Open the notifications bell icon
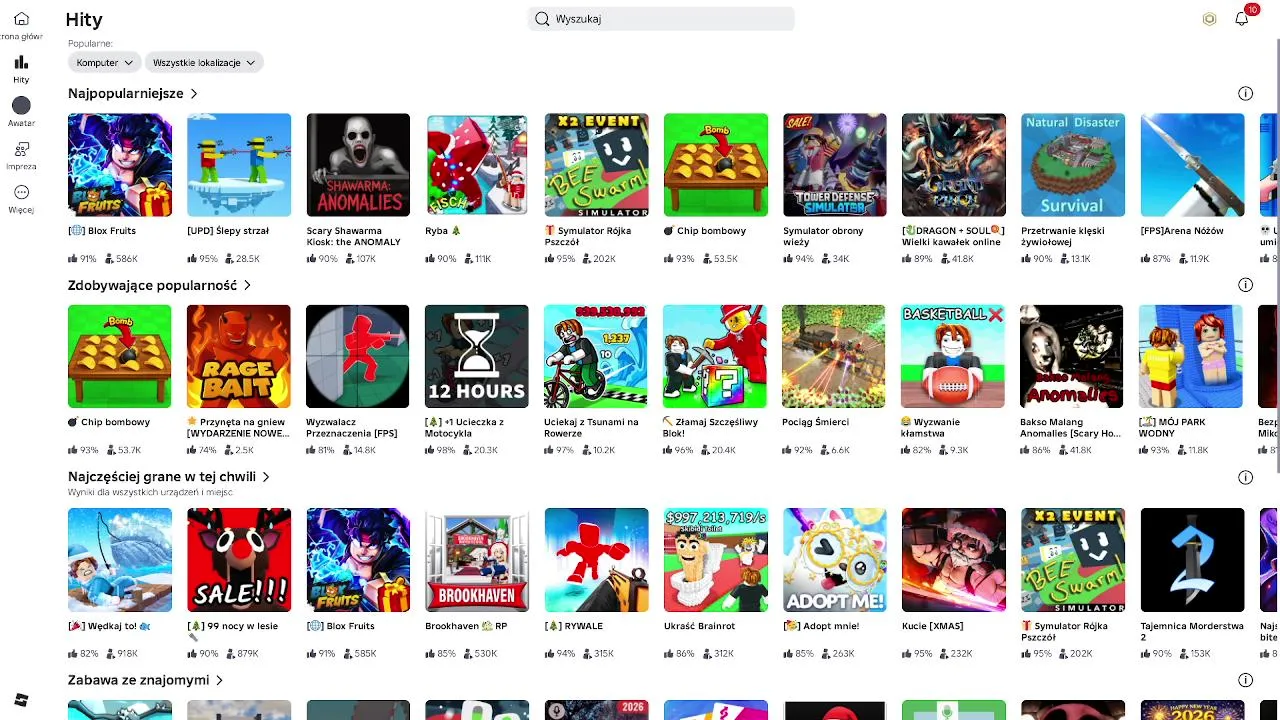Screen dimensions: 1280x720 (1242, 19)
